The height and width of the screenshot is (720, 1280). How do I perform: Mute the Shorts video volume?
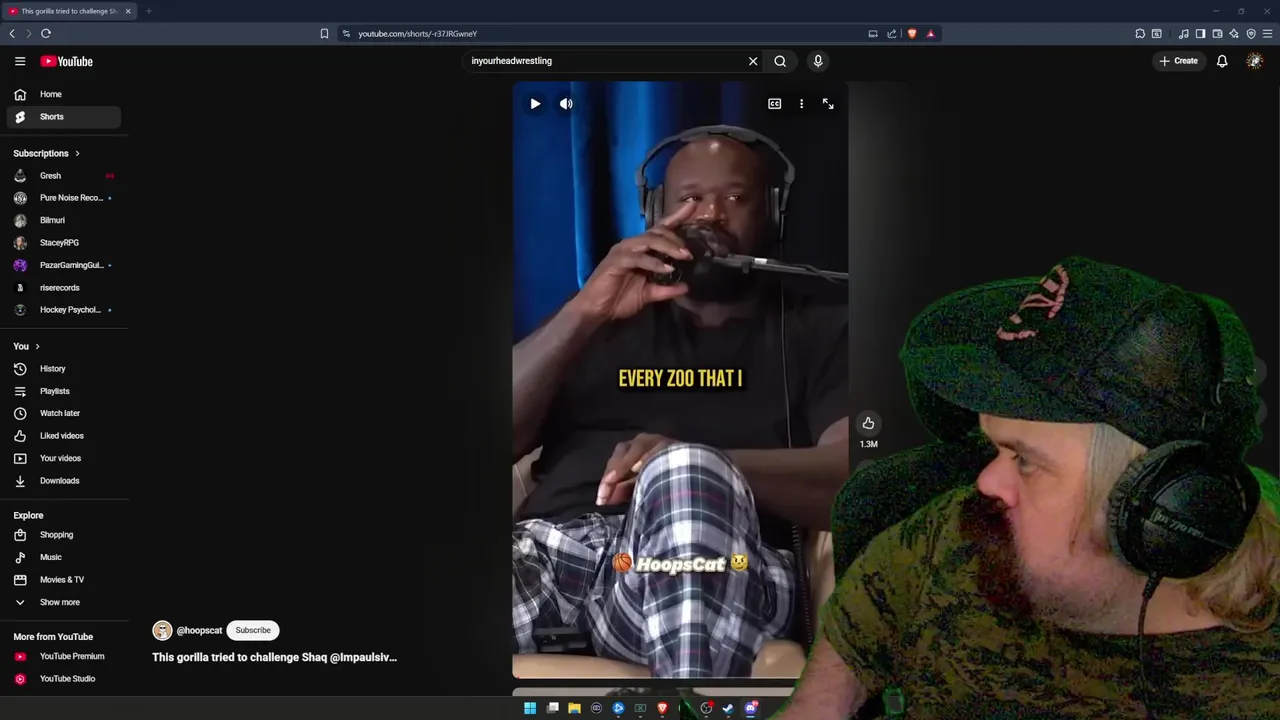point(566,104)
